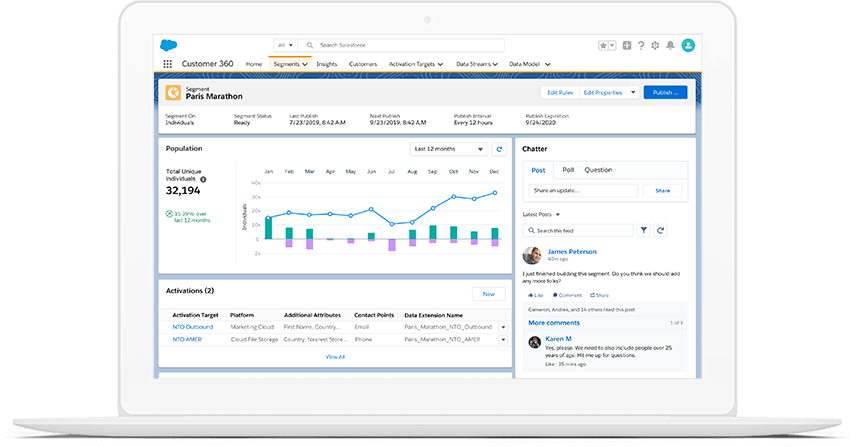Share James Peterson's post
The image size is (857, 447).
(600, 295)
